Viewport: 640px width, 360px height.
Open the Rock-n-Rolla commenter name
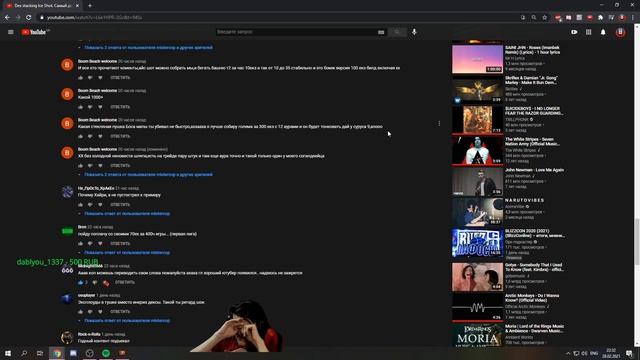click(x=89, y=334)
